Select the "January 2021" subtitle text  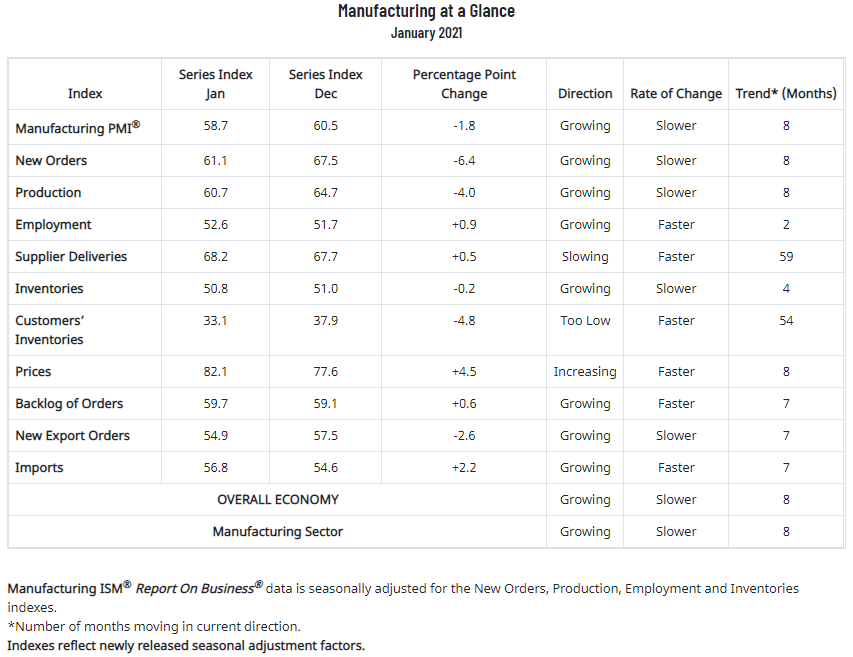(x=426, y=33)
